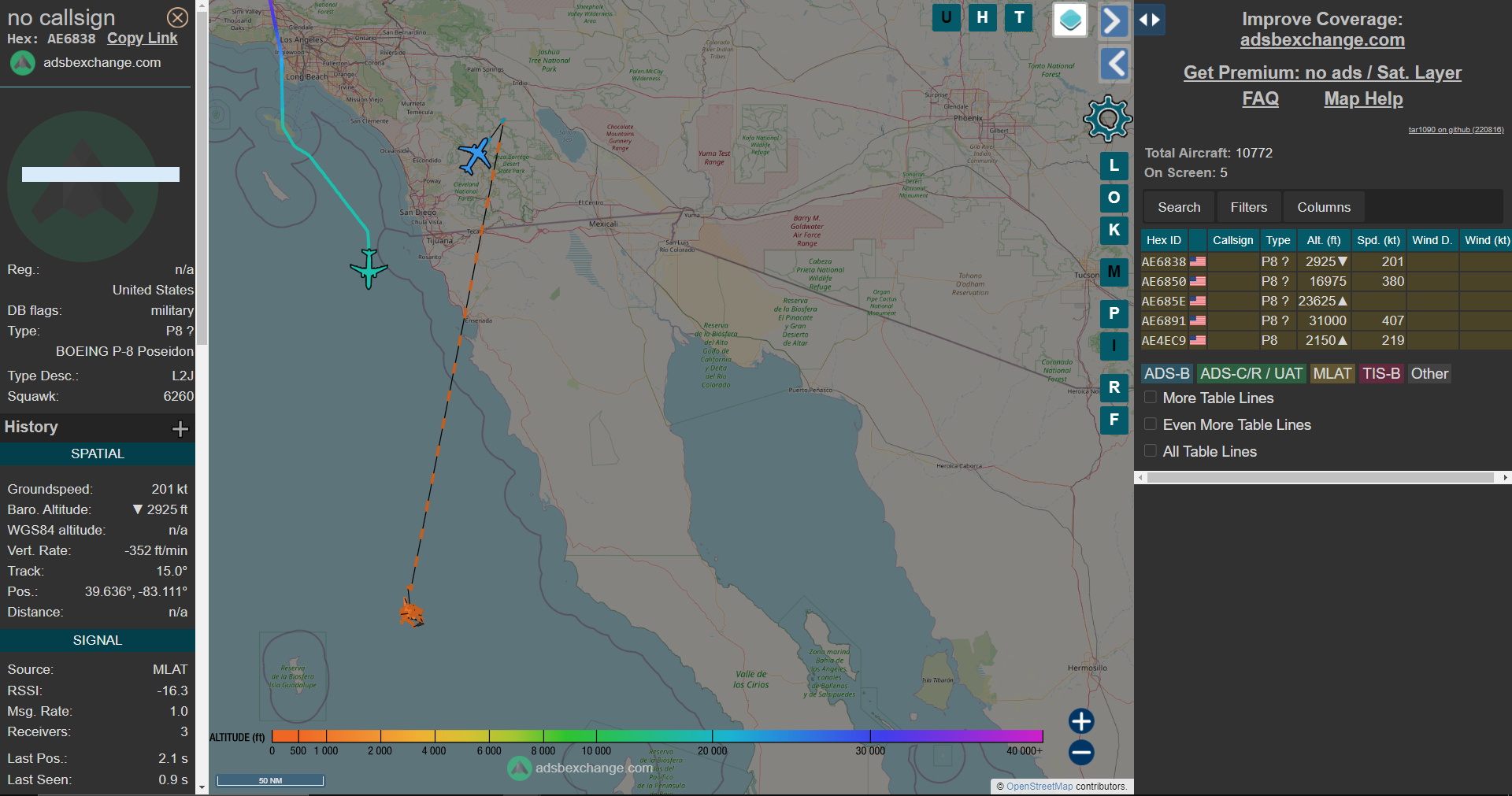Select aircraft row AE6838 in table
1512x796 pixels.
1326,261
